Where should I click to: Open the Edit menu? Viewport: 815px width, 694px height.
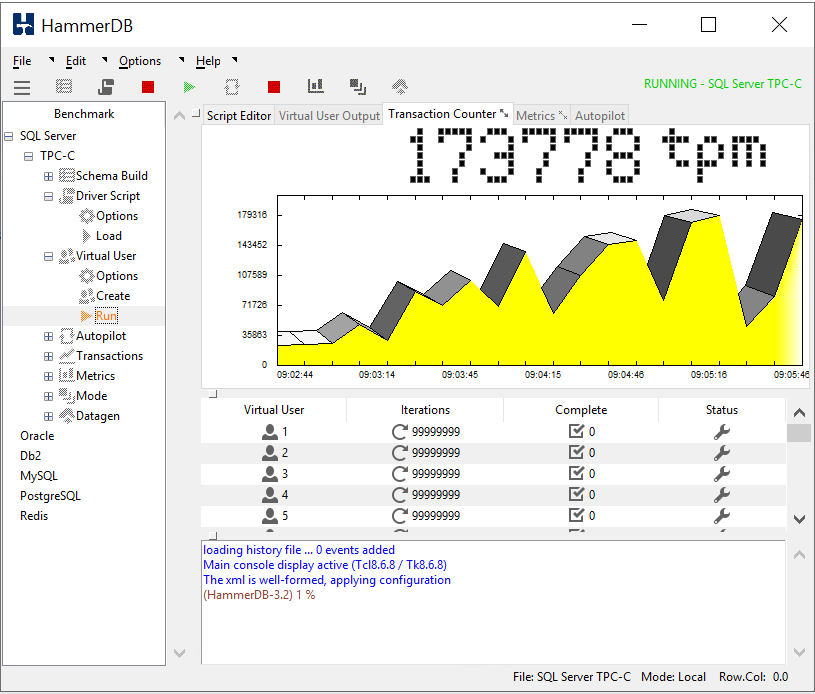click(75, 61)
